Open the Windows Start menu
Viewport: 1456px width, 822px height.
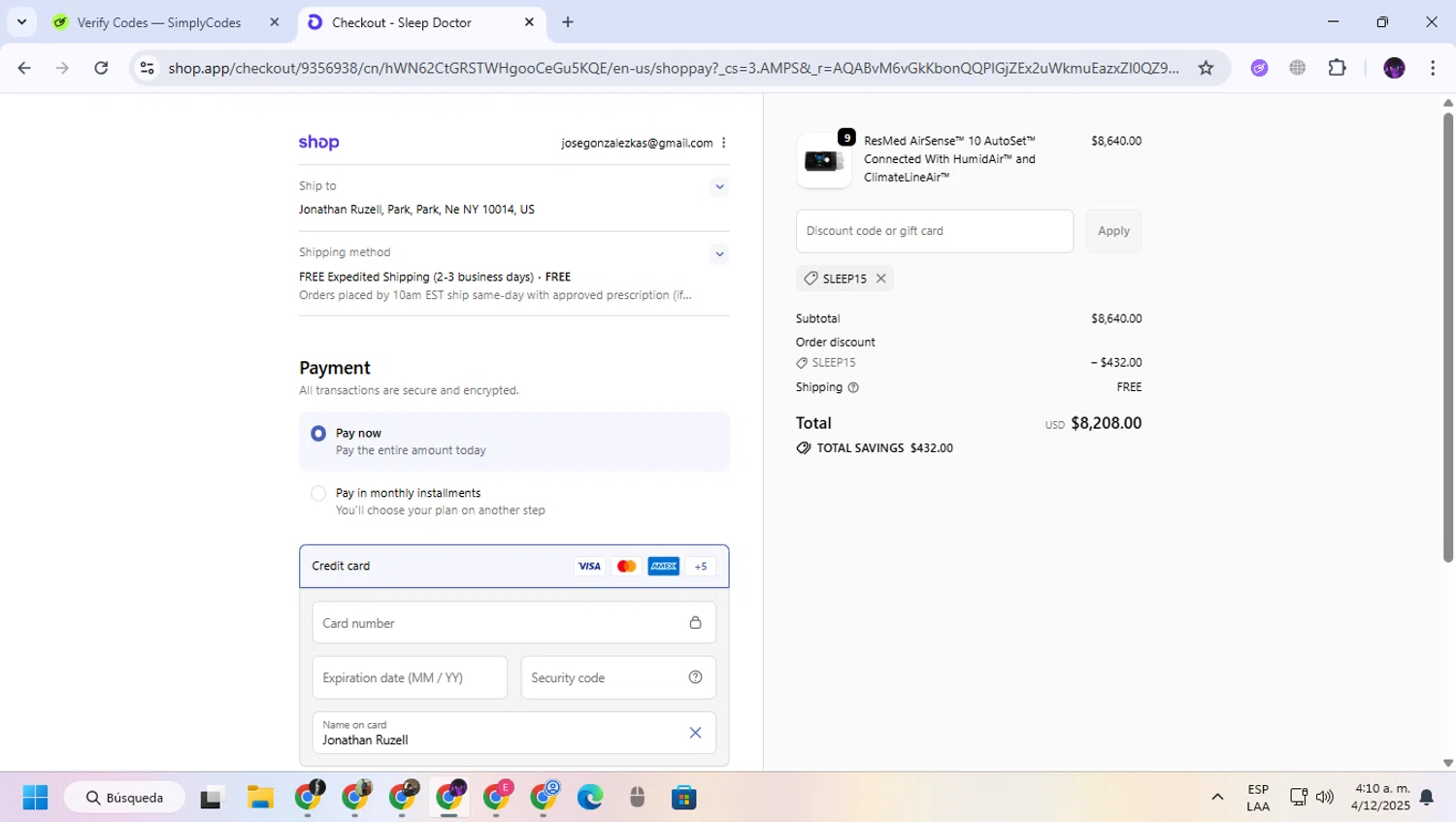point(35,798)
